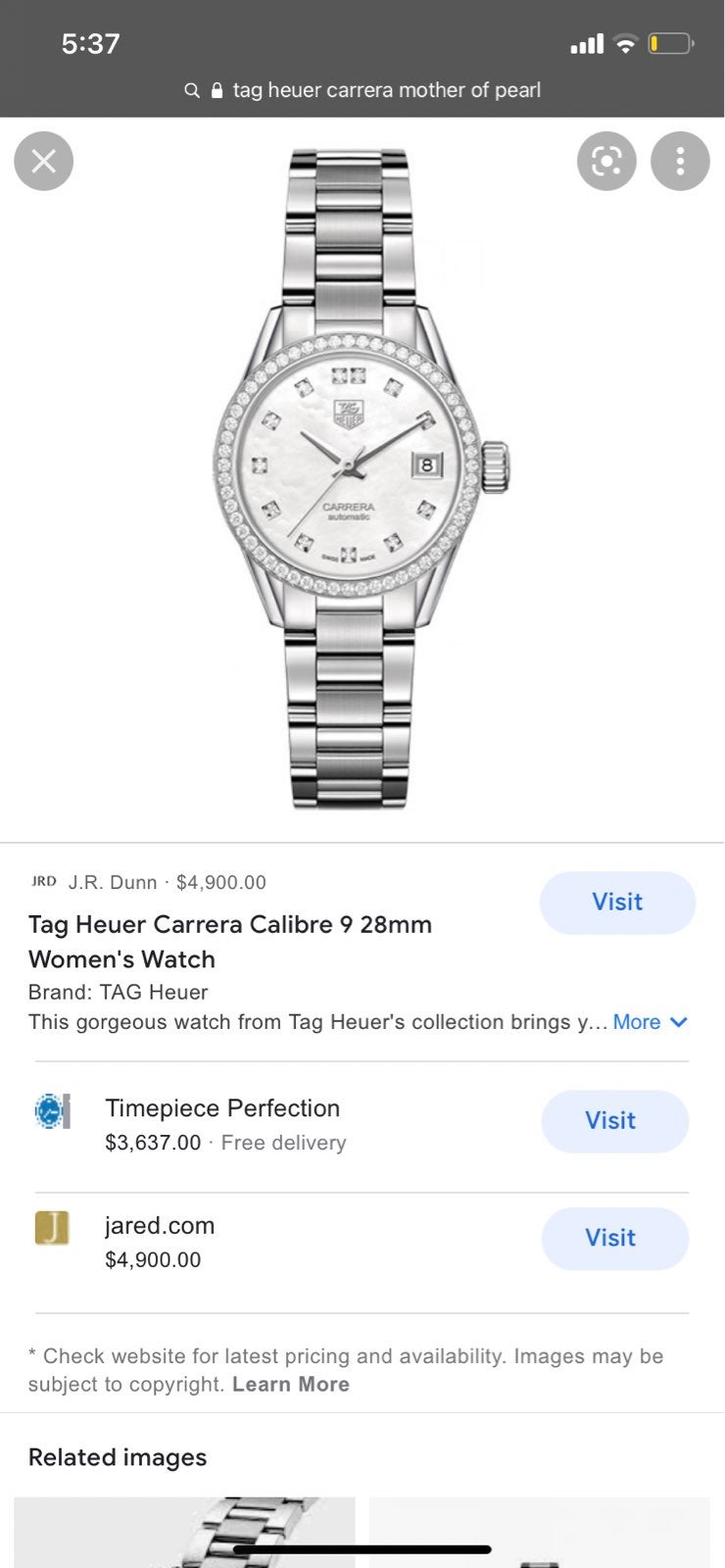725x1568 pixels.
Task: Tap the battery status icon
Action: [671, 44]
